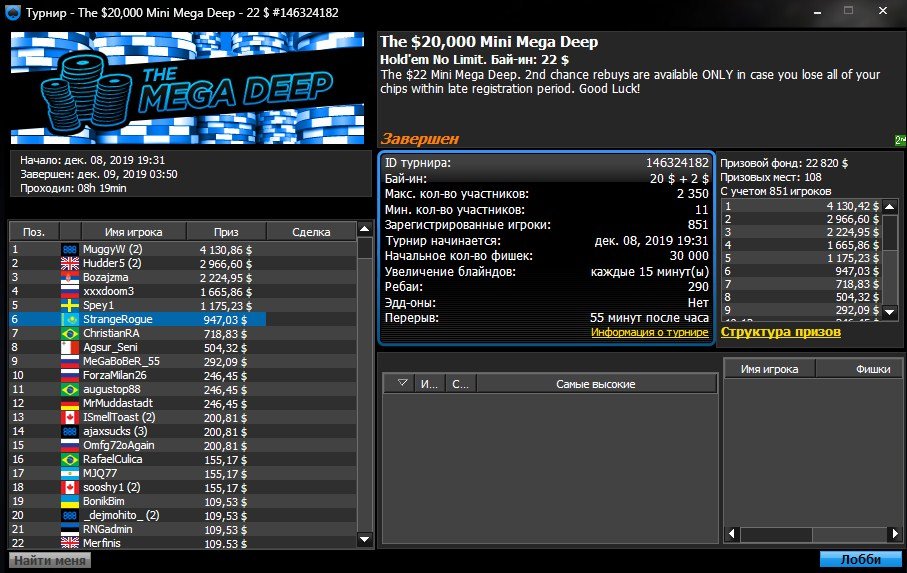Click the Canadian flag next to ISmellToast
The height and width of the screenshot is (573, 907).
(x=70, y=417)
